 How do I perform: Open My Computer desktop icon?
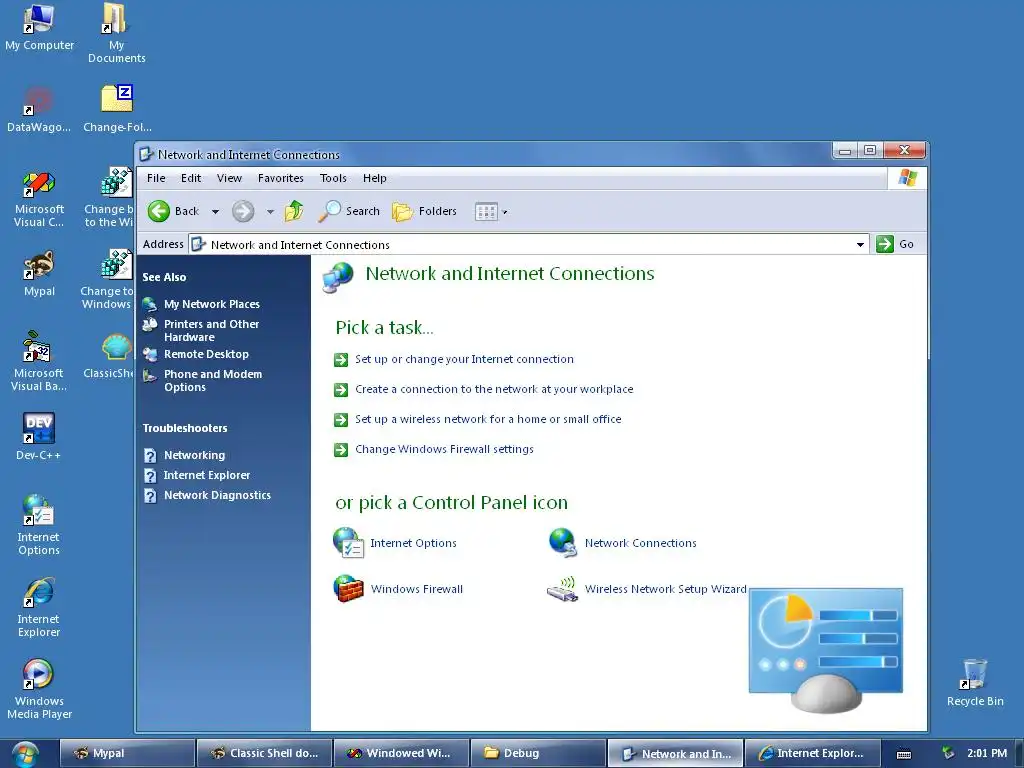(39, 27)
